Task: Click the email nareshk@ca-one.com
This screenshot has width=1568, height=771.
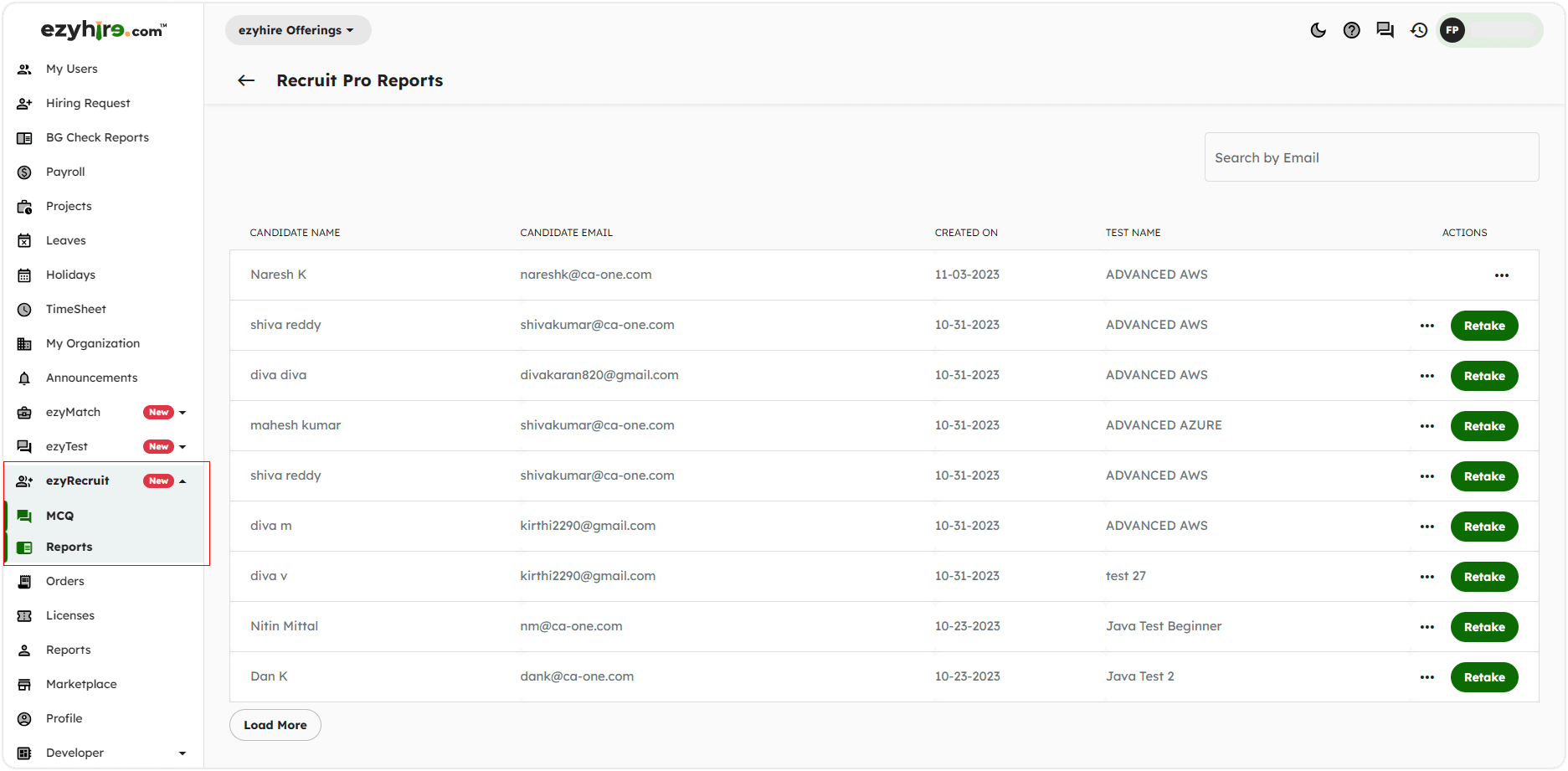Action: [586, 275]
